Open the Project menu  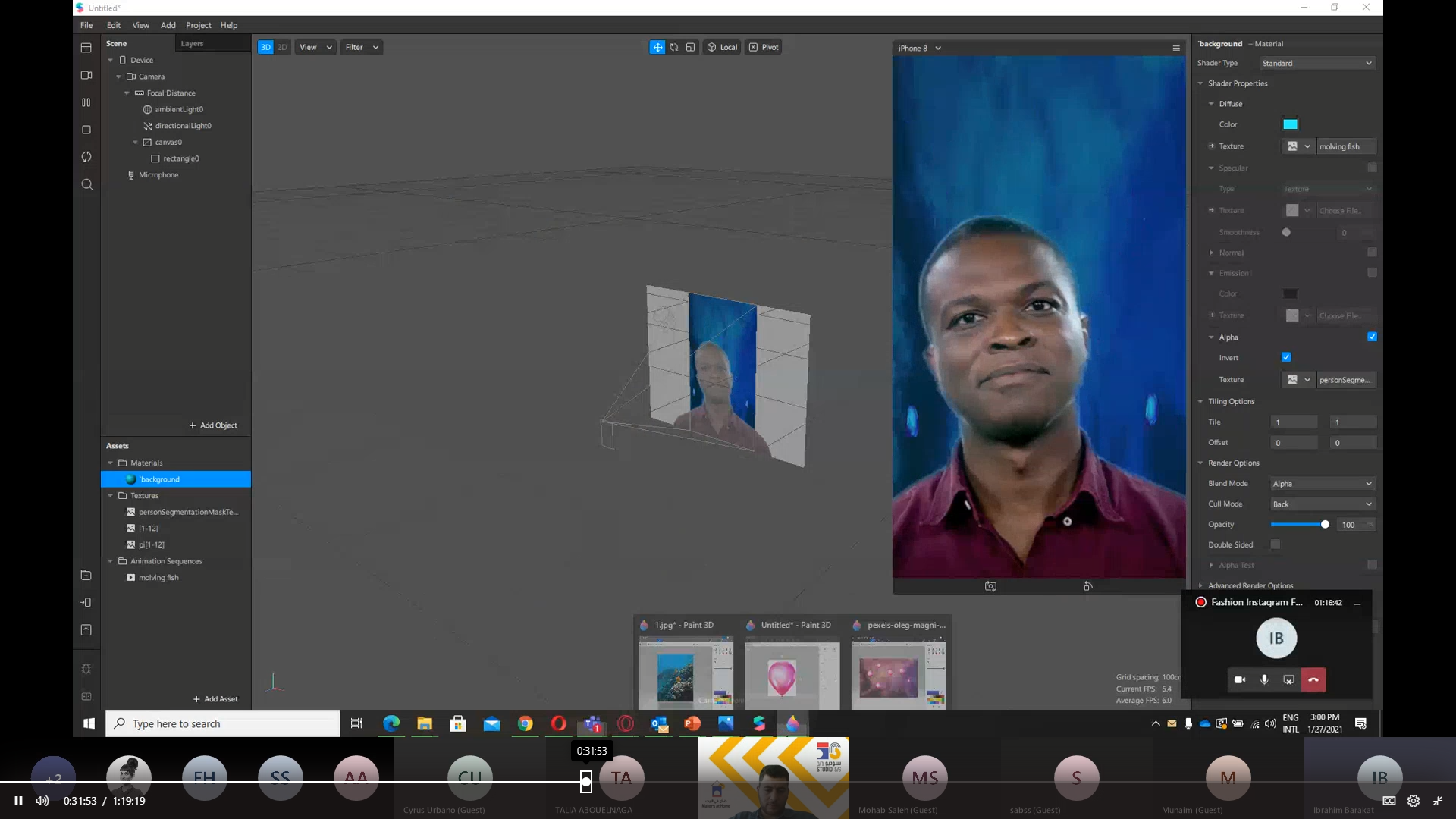(x=199, y=25)
